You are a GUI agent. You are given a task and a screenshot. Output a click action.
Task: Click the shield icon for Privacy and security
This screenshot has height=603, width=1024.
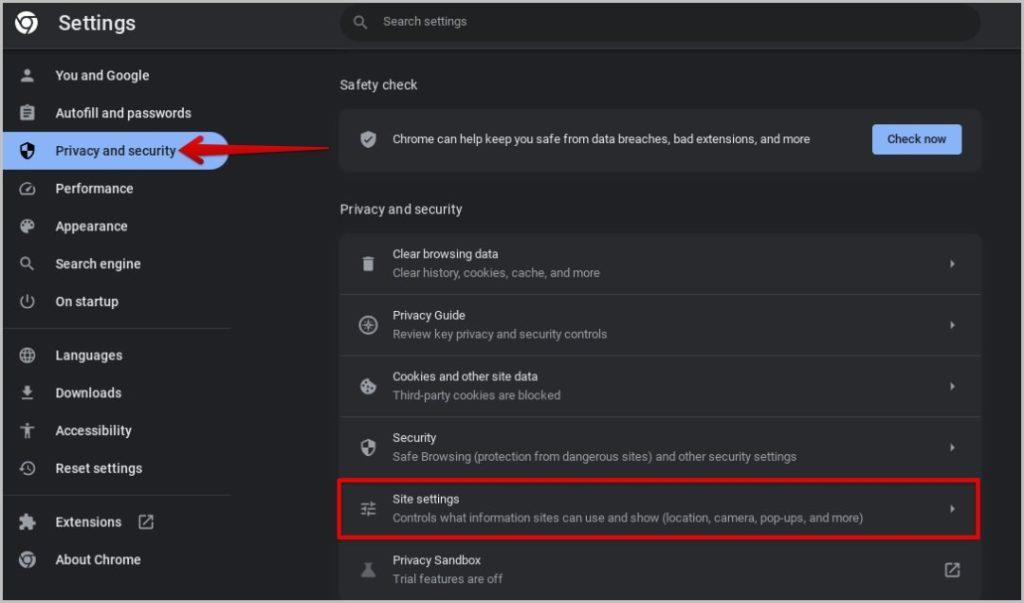pos(27,151)
